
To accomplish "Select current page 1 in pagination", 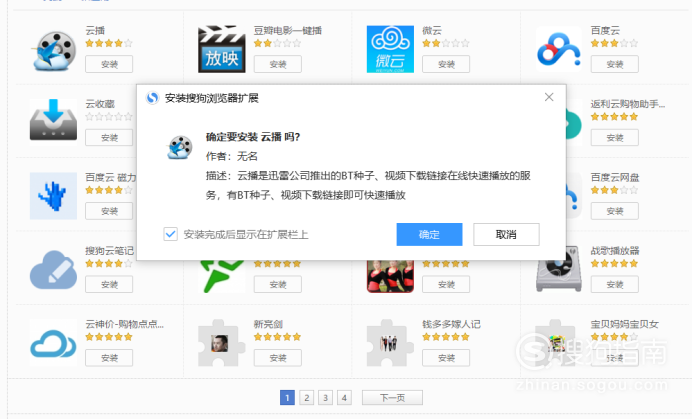I will (287, 398).
